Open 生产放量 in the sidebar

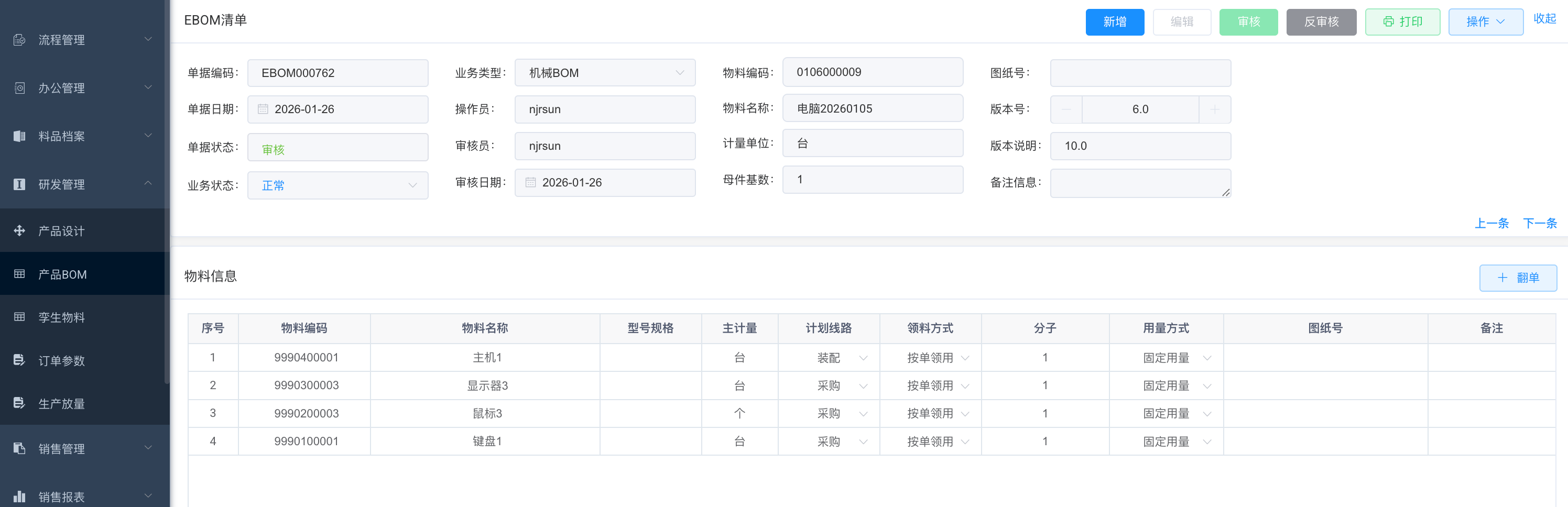pyautogui.click(x=61, y=403)
